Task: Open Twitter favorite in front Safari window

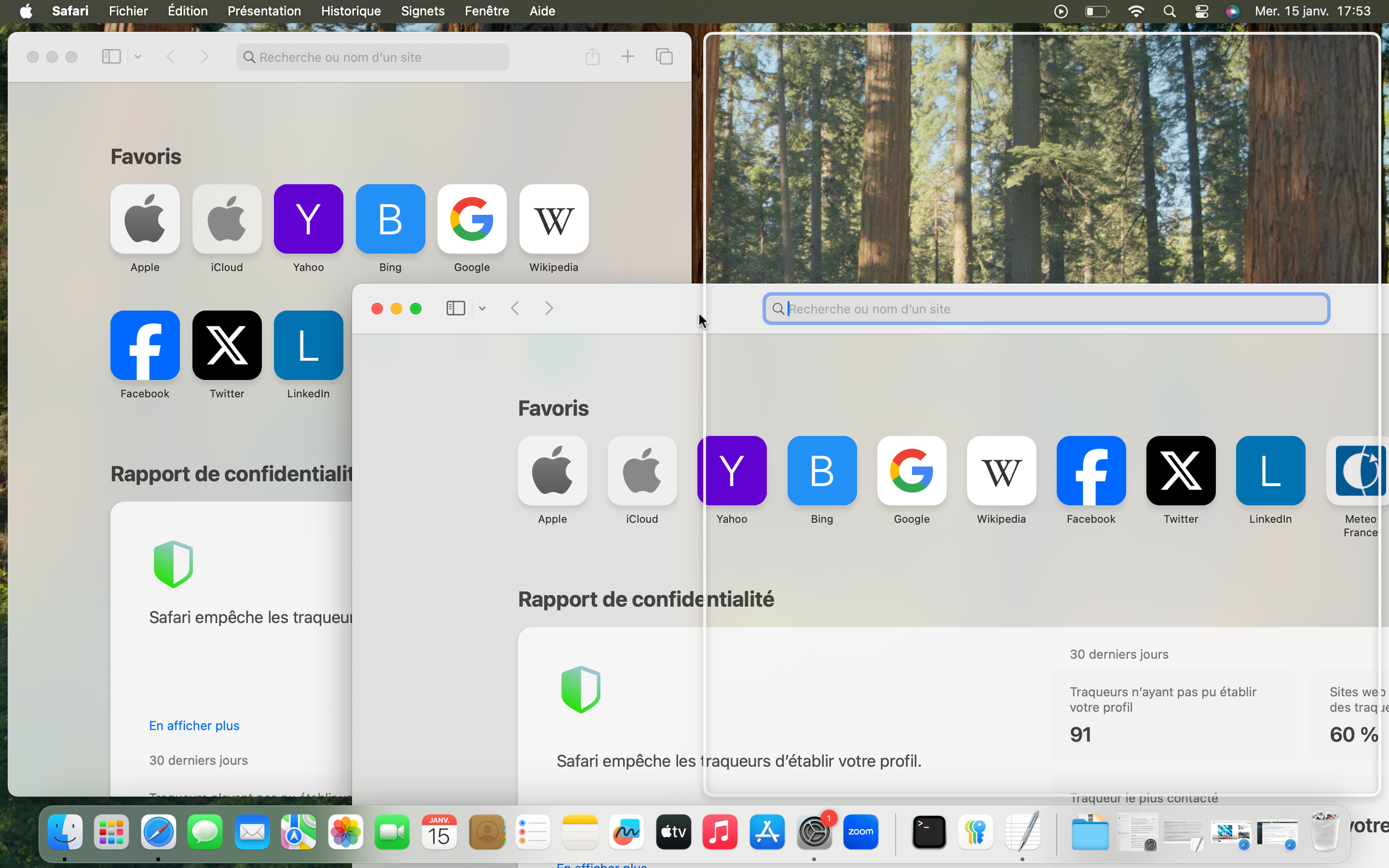Action: pos(1181,471)
